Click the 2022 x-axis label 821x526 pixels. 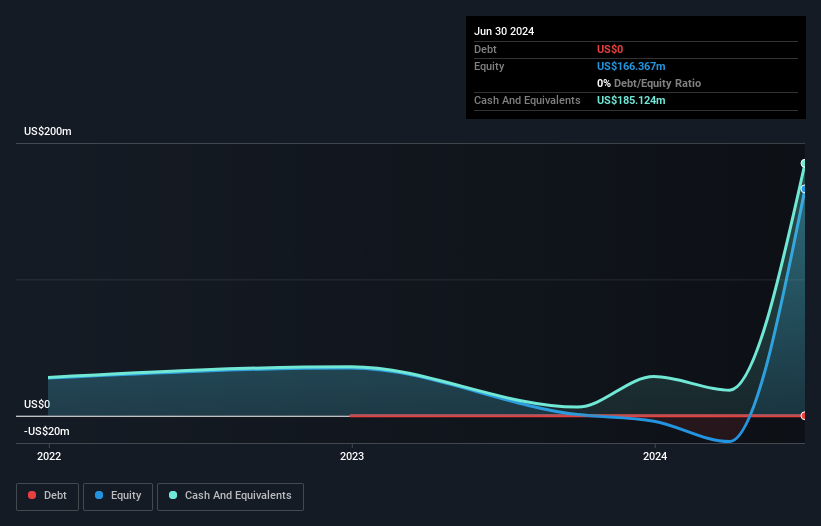click(x=49, y=456)
